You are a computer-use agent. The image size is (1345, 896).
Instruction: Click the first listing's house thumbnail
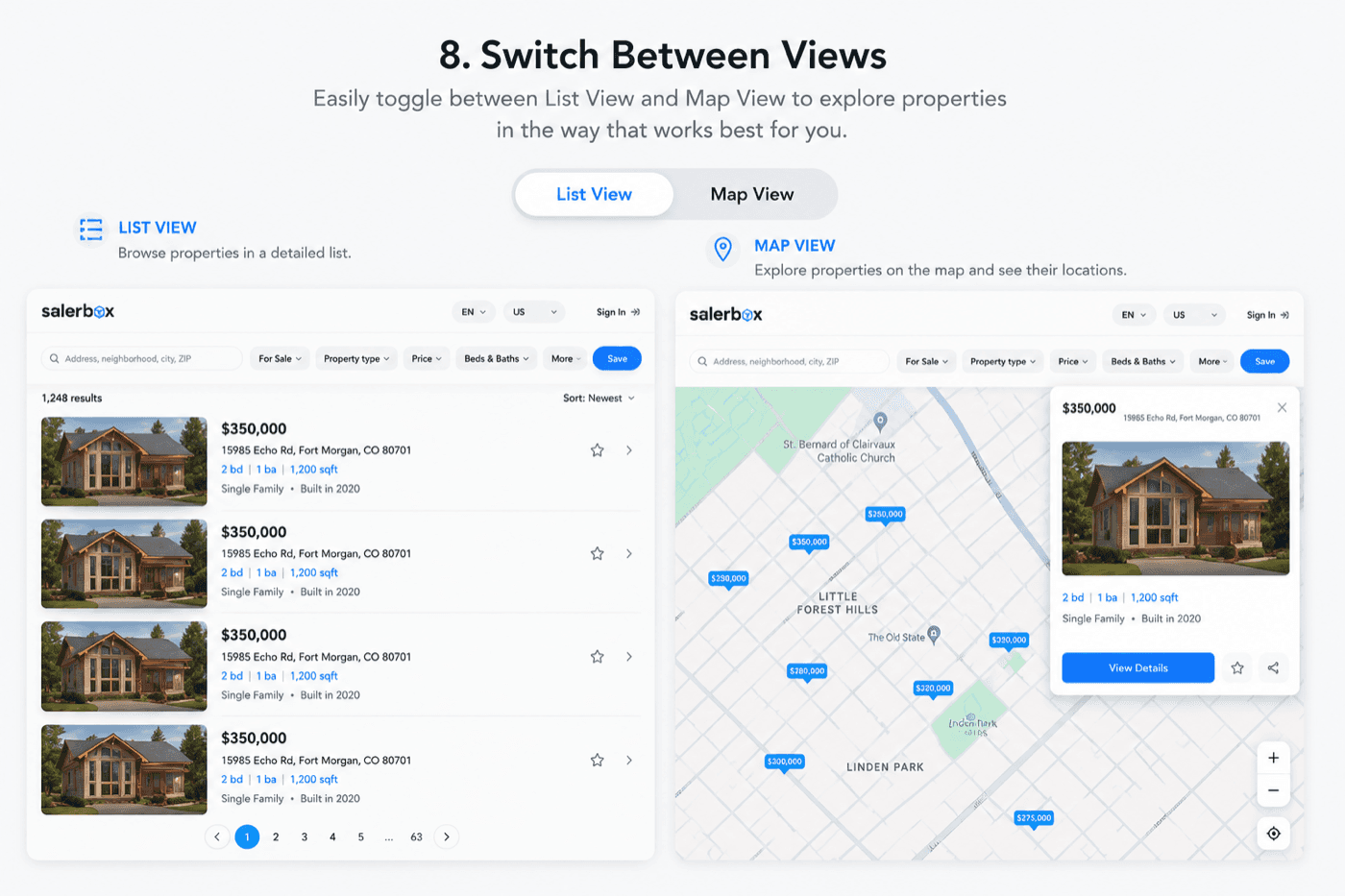pyautogui.click(x=124, y=461)
